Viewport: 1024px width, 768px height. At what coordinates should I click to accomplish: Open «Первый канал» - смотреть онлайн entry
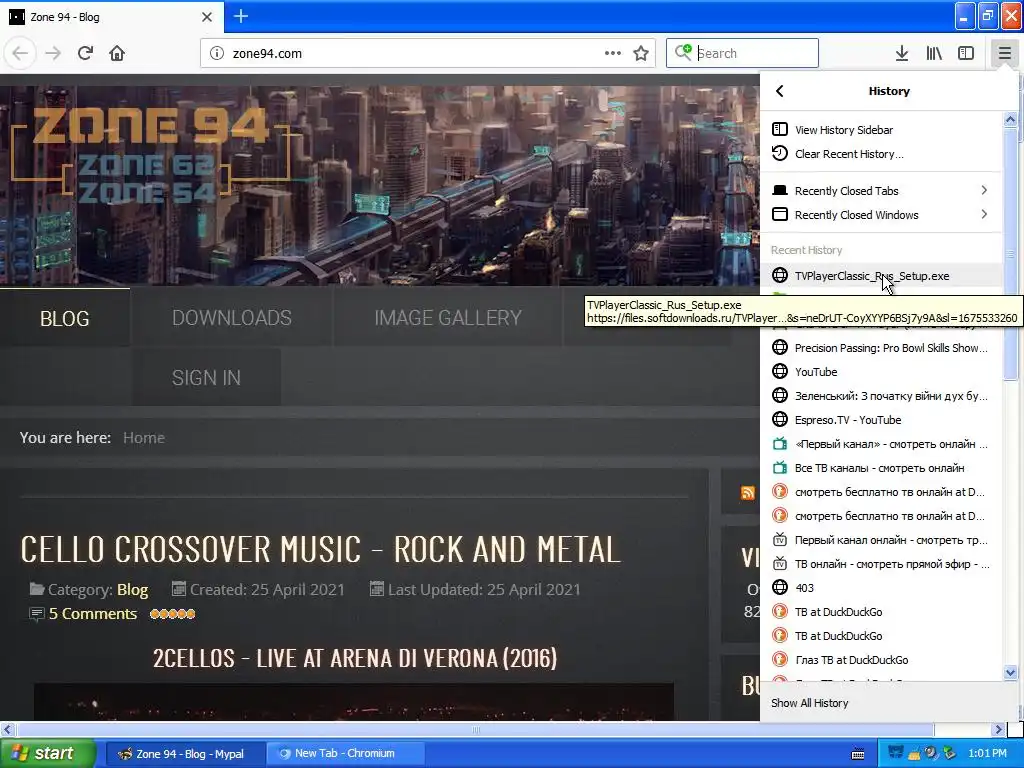[x=882, y=444]
